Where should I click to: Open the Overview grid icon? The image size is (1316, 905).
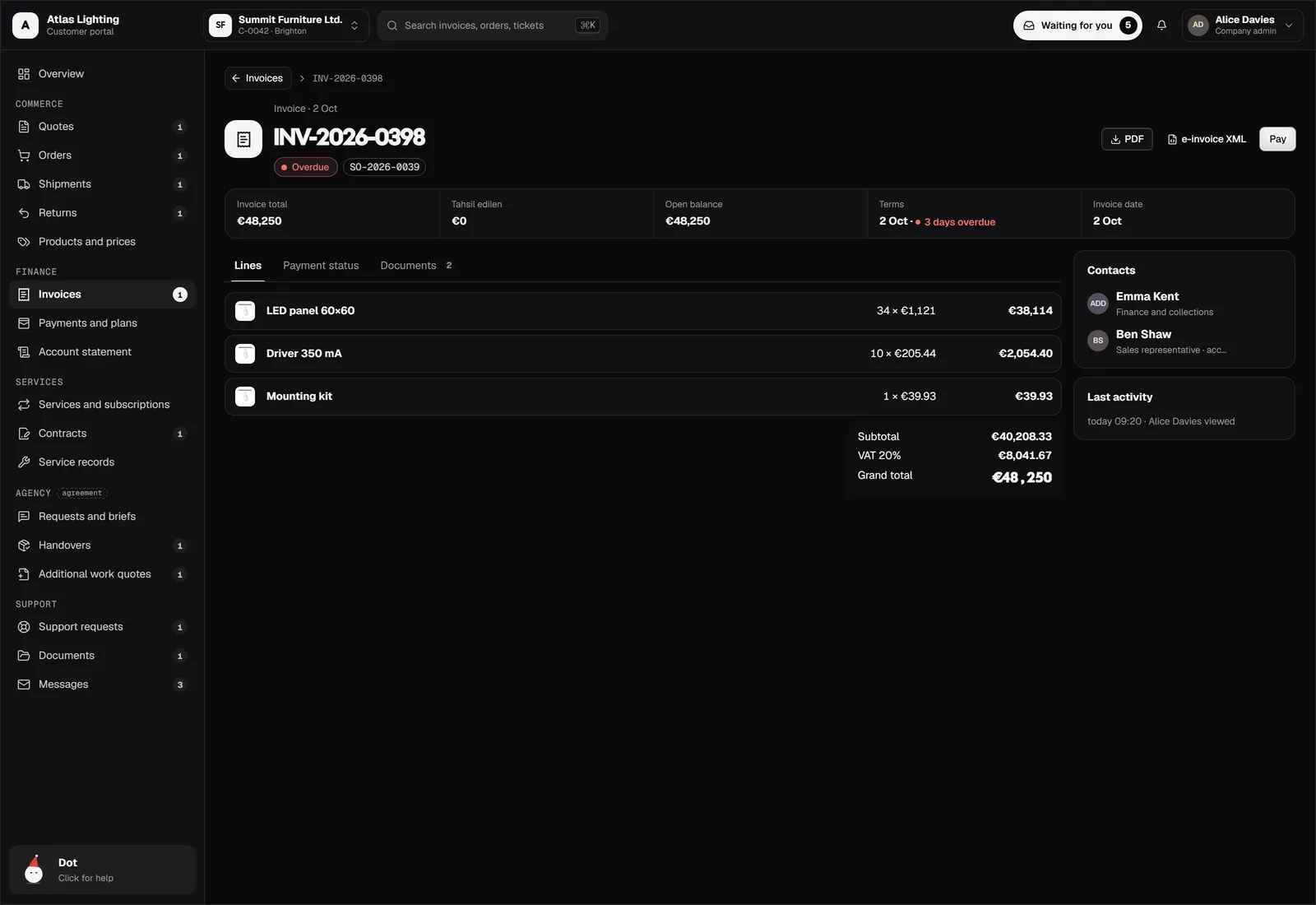click(x=24, y=74)
